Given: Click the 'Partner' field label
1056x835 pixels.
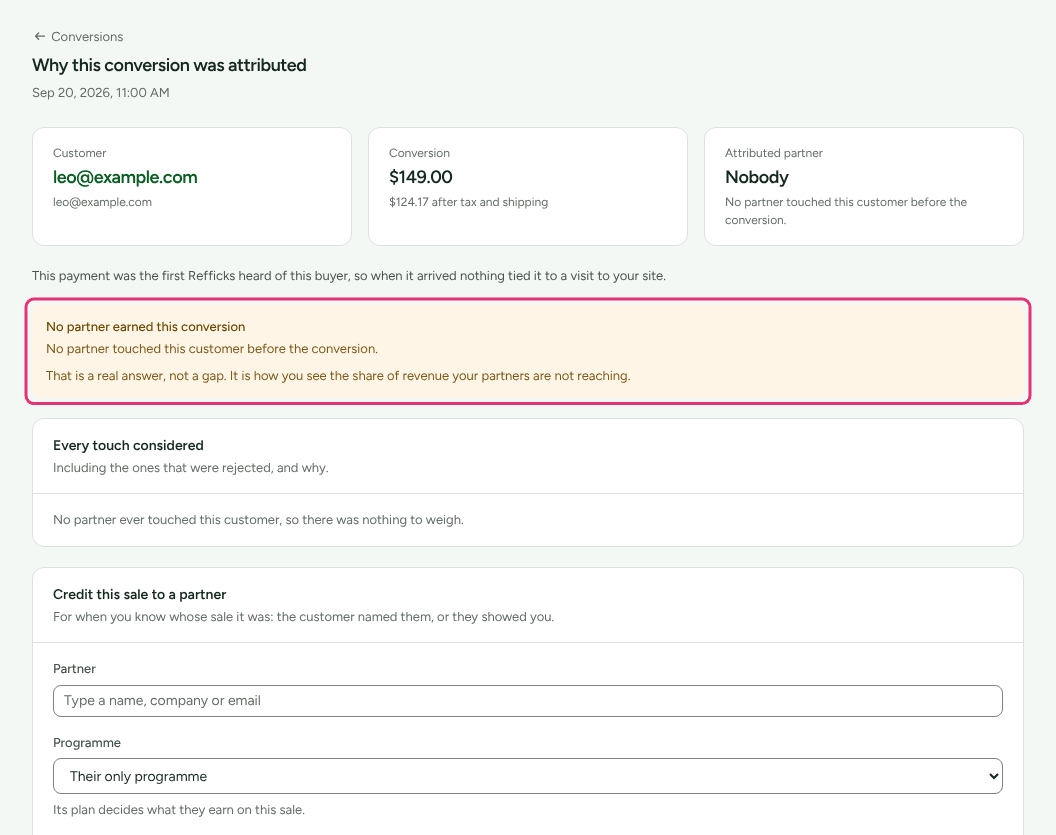Looking at the screenshot, I should [74, 669].
